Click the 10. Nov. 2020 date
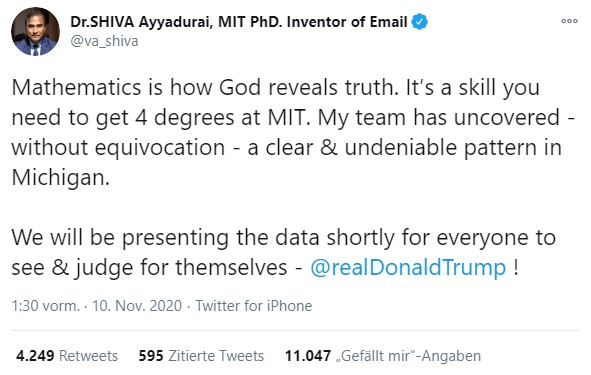This screenshot has height=375, width=591. [x=137, y=306]
